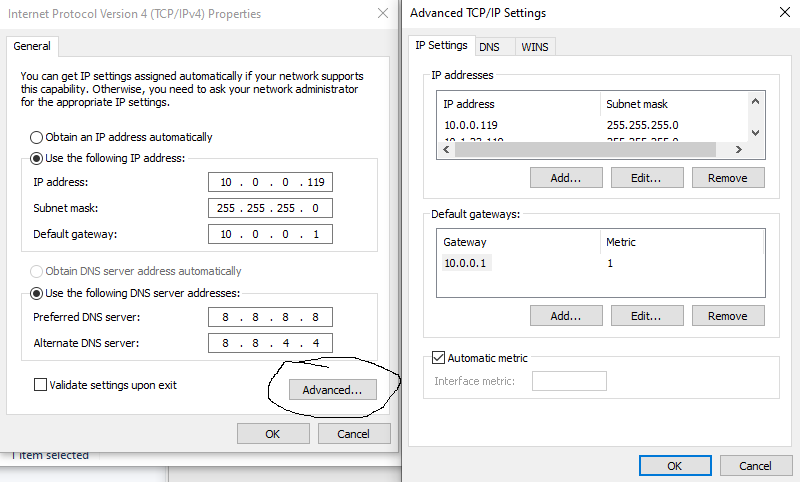Click Edit... under IP addresses
The height and width of the screenshot is (482, 800).
coord(647,177)
